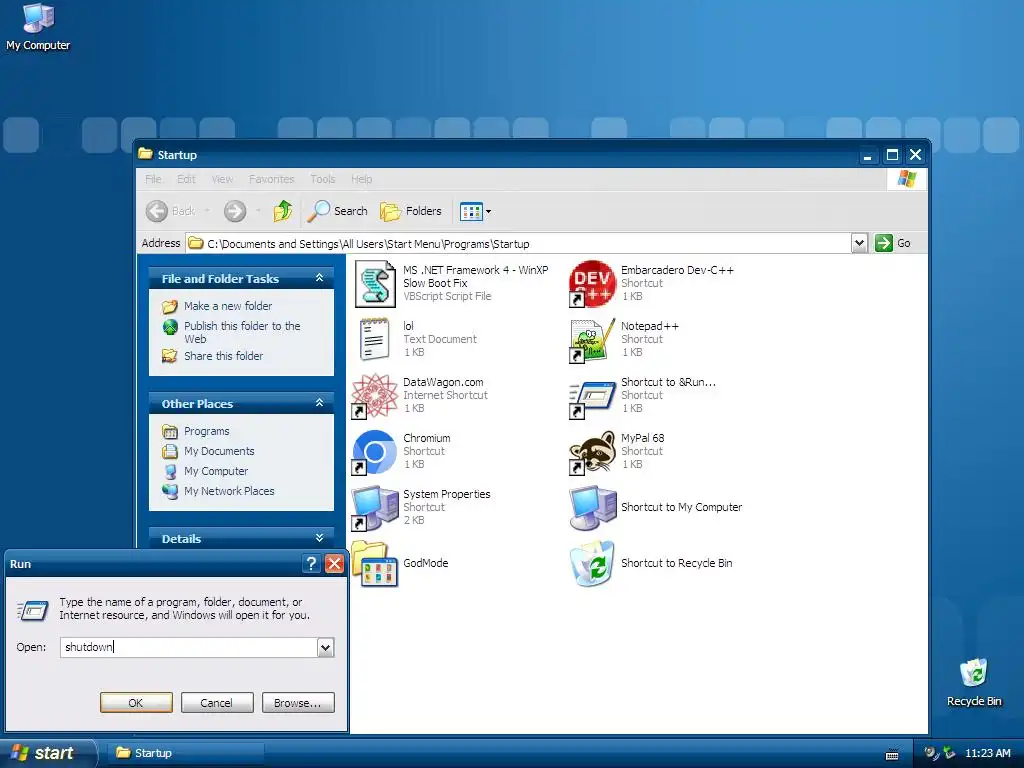
Task: Collapse the File and Folder Tasks panel
Action: [x=319, y=278]
